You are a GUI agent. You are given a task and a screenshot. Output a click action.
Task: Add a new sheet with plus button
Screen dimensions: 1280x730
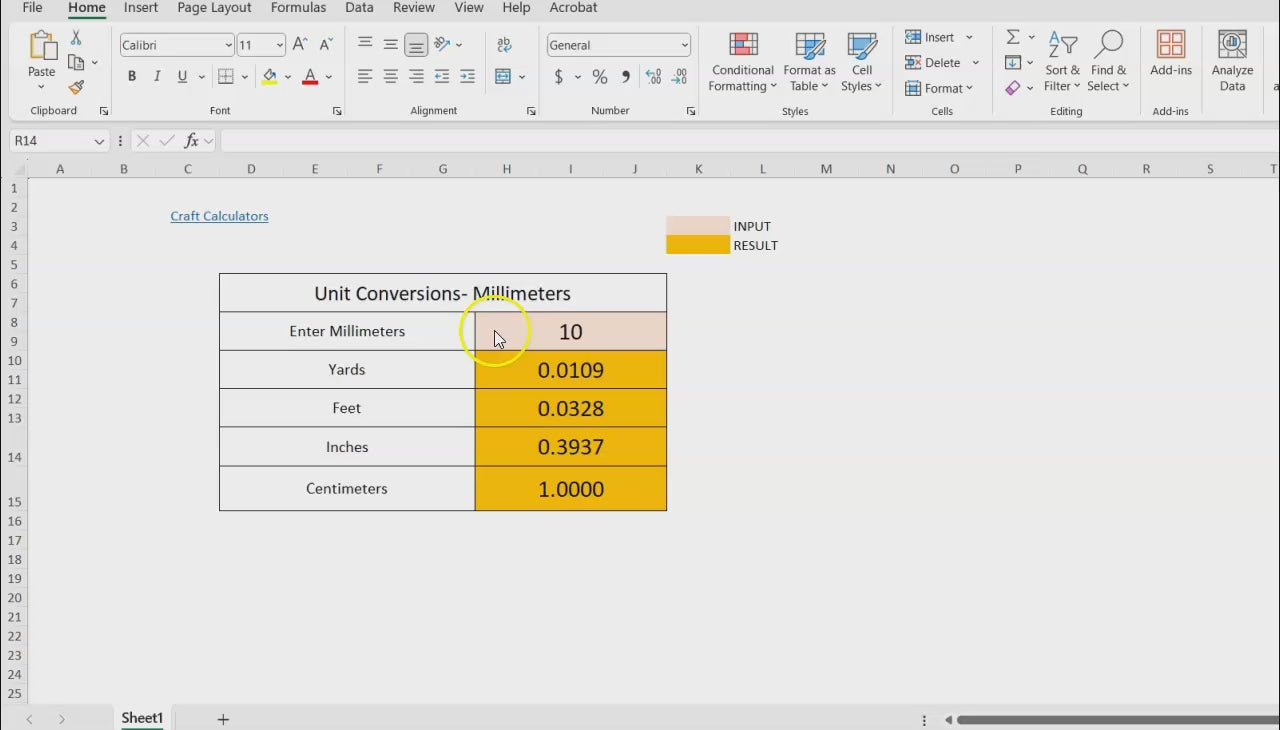click(223, 719)
